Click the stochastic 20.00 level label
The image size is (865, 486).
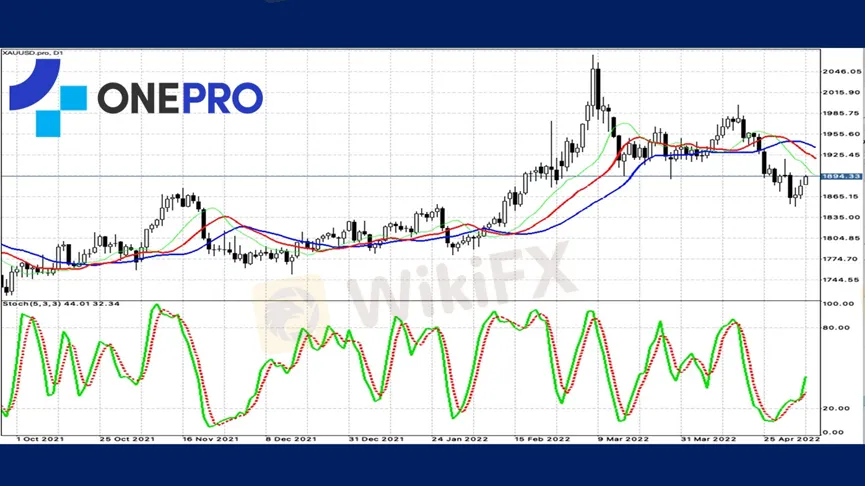point(836,408)
